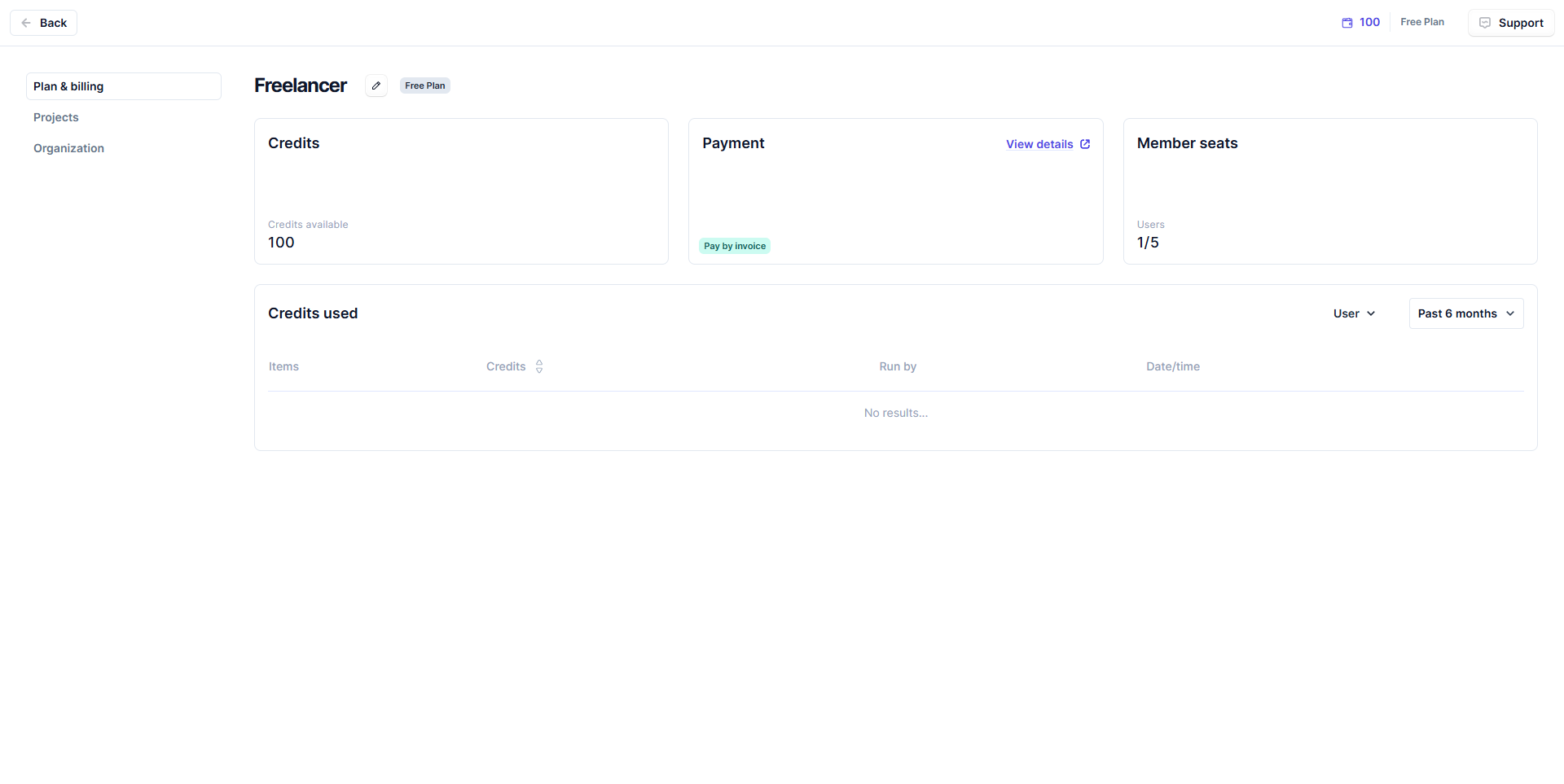1564x784 pixels.
Task: Select Plan & billing in sidebar
Action: point(124,86)
